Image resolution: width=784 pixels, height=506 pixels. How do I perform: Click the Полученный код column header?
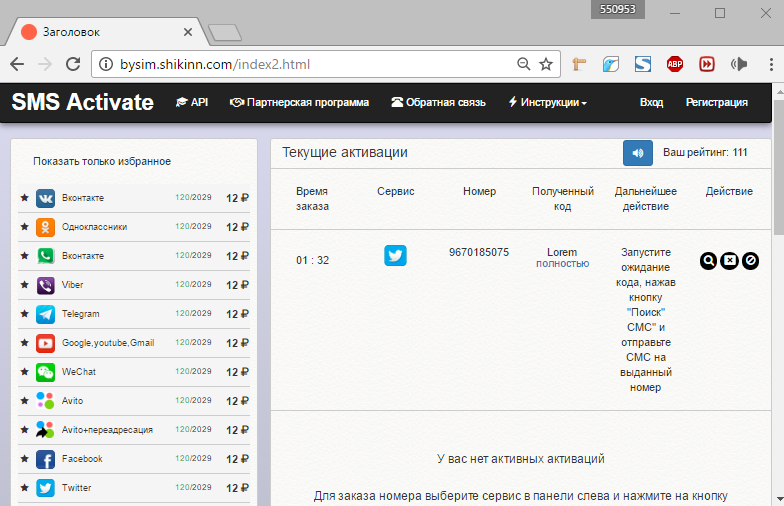562,198
